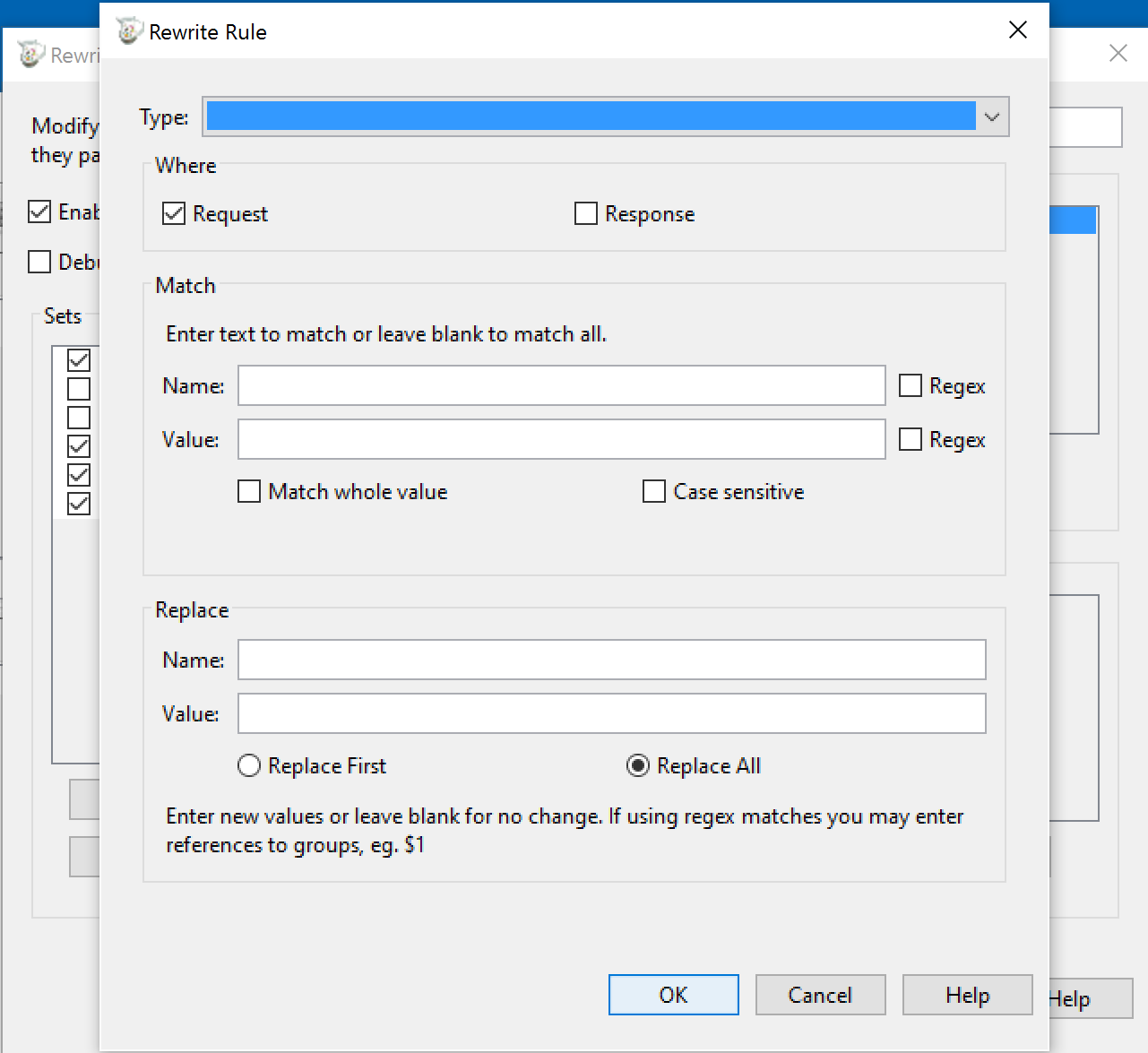Screen dimensions: 1148x1053
Task: Choose the Replace All radio option
Action: click(638, 766)
